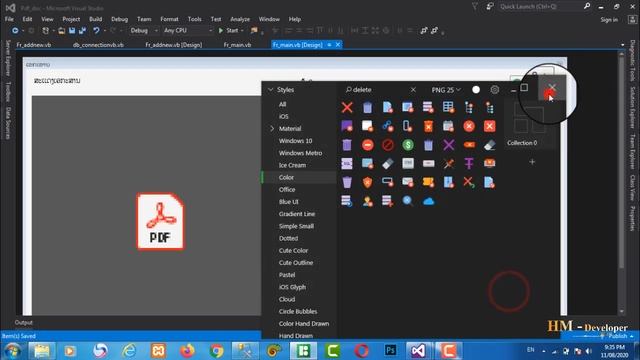Pick the delete mail envelope icon
This screenshot has height=360, width=640.
point(408,182)
